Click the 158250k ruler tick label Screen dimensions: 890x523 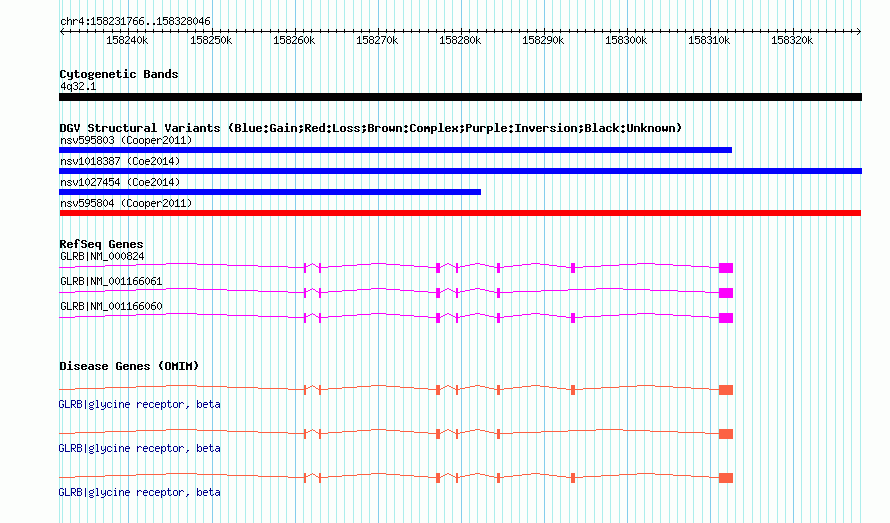click(x=211, y=40)
